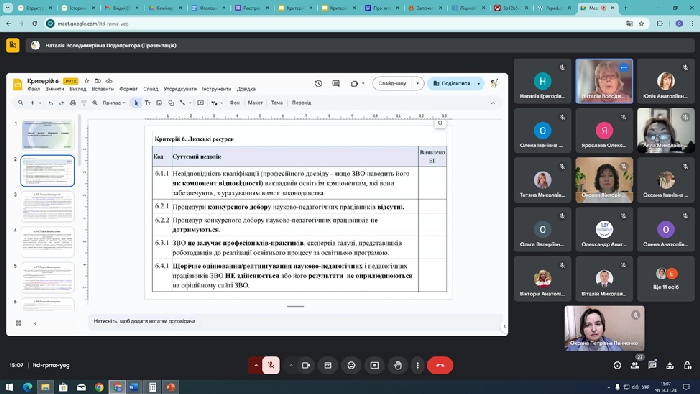
Task: Toggle the camera button in Meet
Action: click(306, 365)
